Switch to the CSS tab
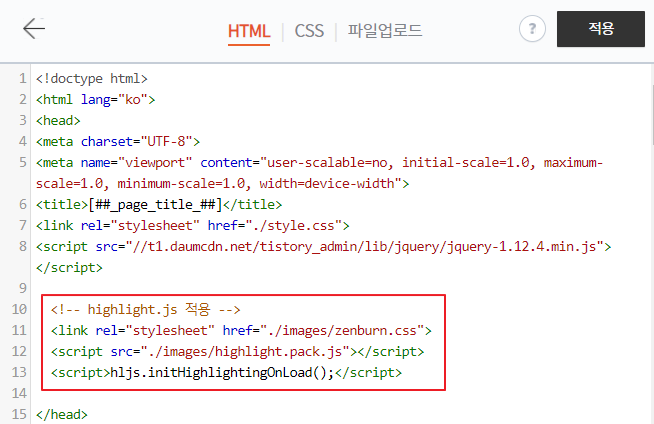The height and width of the screenshot is (424, 654). [309, 31]
